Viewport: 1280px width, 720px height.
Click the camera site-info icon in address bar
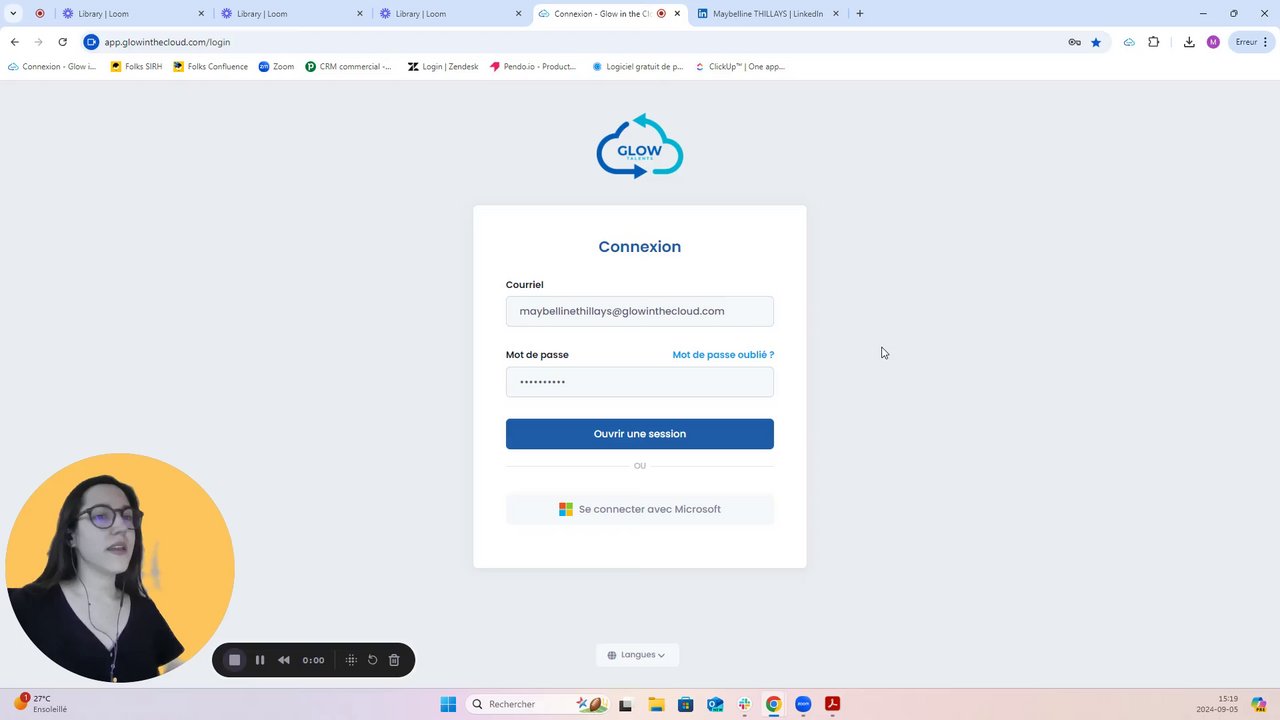[92, 42]
